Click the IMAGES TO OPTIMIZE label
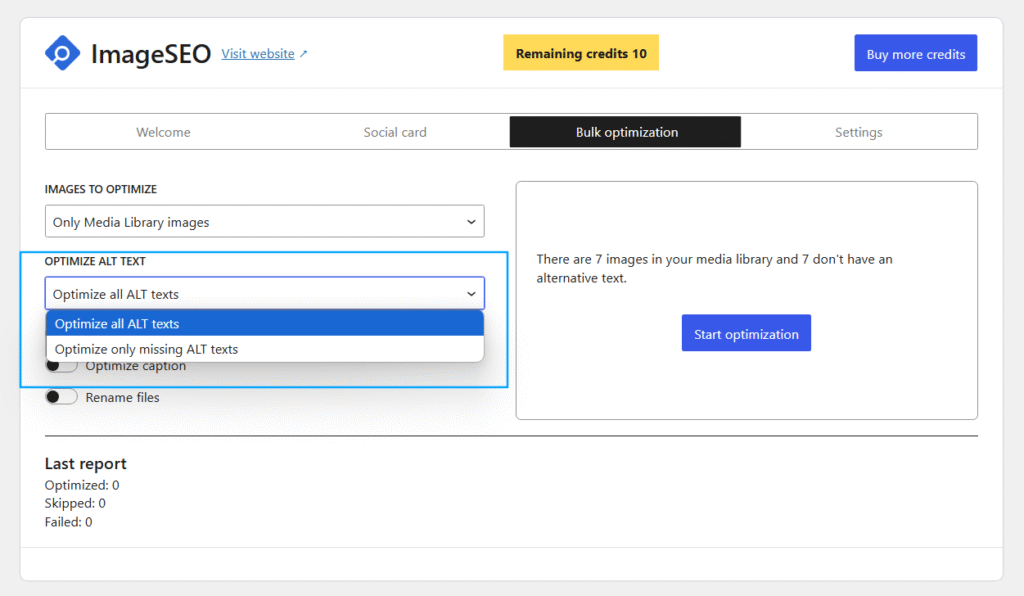Image resolution: width=1024 pixels, height=596 pixels. pyautogui.click(x=101, y=189)
